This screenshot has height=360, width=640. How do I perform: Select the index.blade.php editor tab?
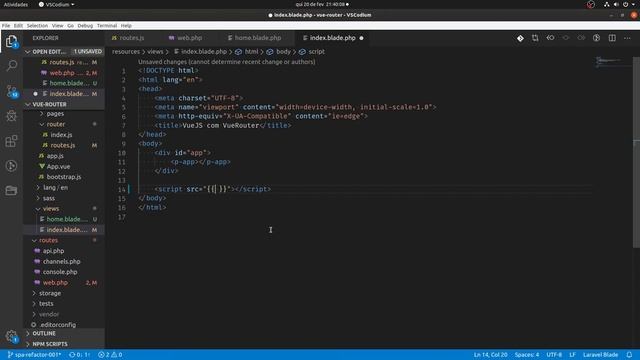[x=332, y=38]
